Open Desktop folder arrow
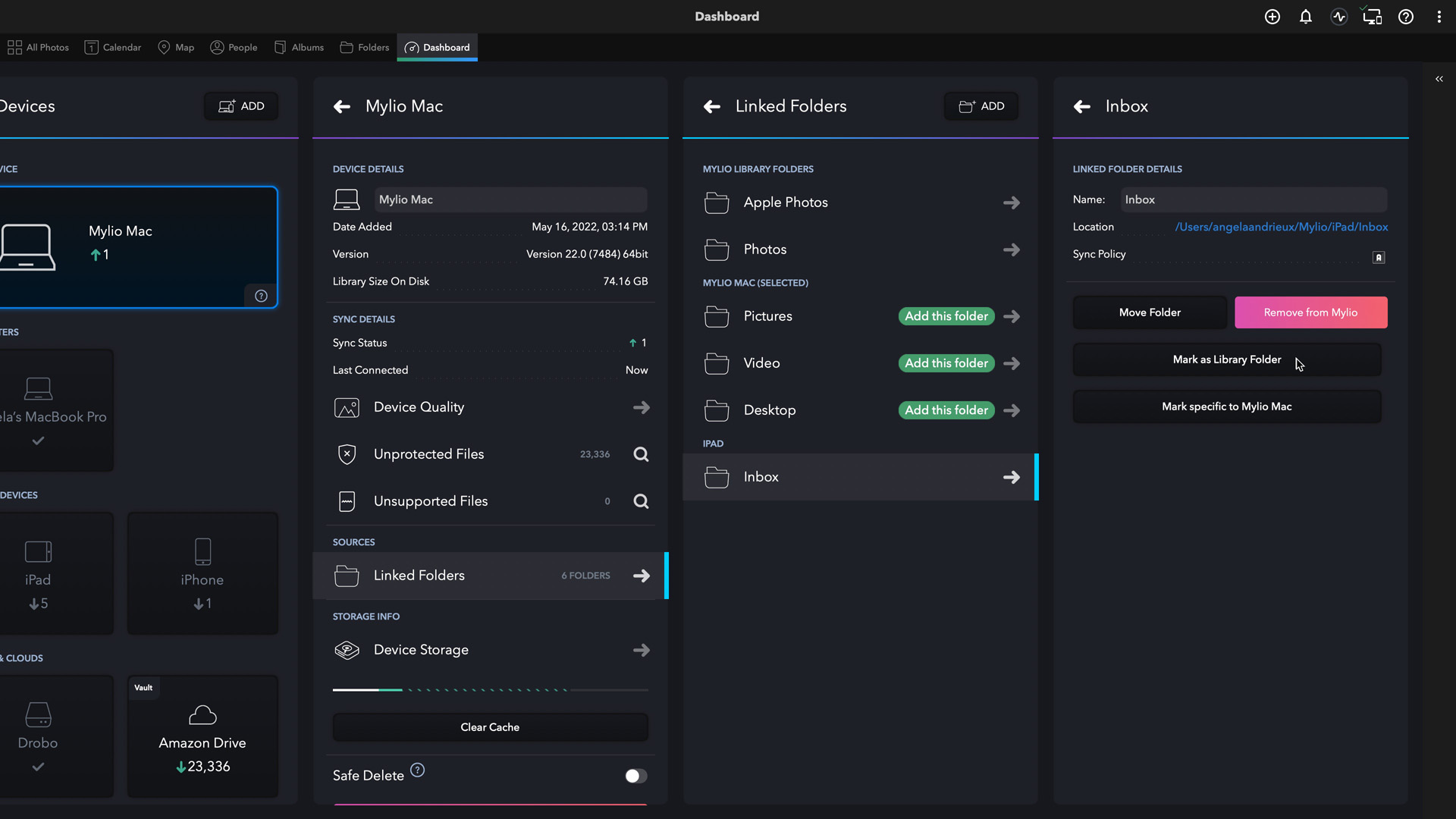This screenshot has width=1456, height=819. 1012,411
